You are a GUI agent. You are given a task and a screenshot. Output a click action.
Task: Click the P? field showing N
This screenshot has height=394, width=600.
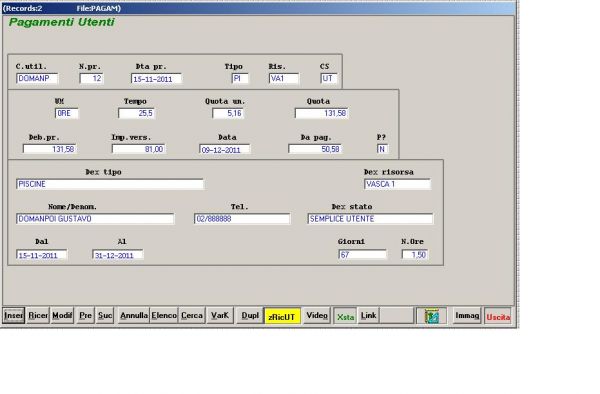tap(382, 149)
